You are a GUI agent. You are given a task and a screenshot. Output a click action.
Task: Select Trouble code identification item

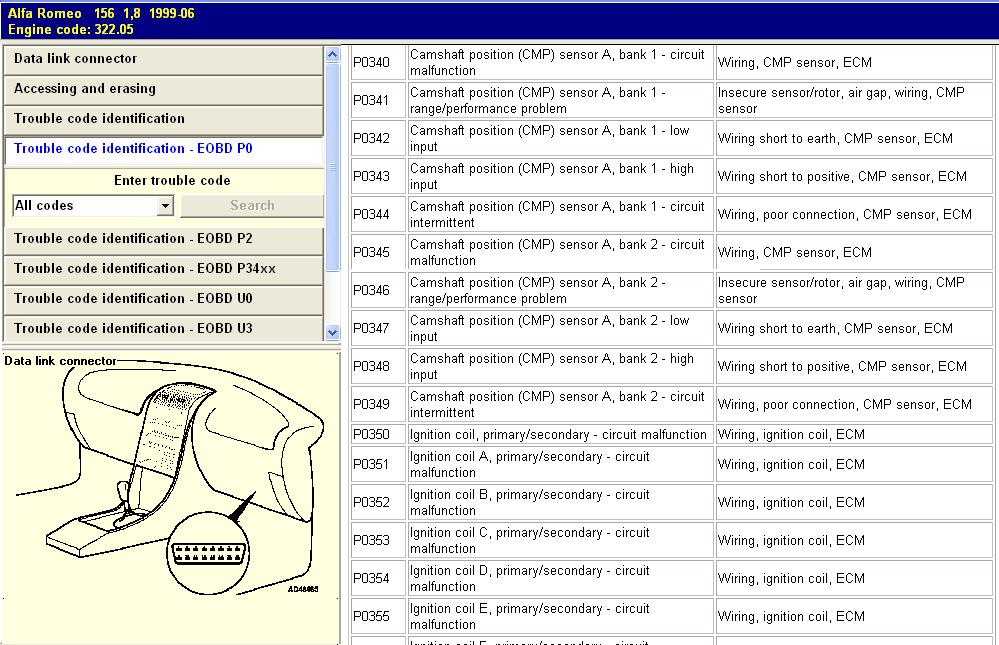click(x=164, y=119)
